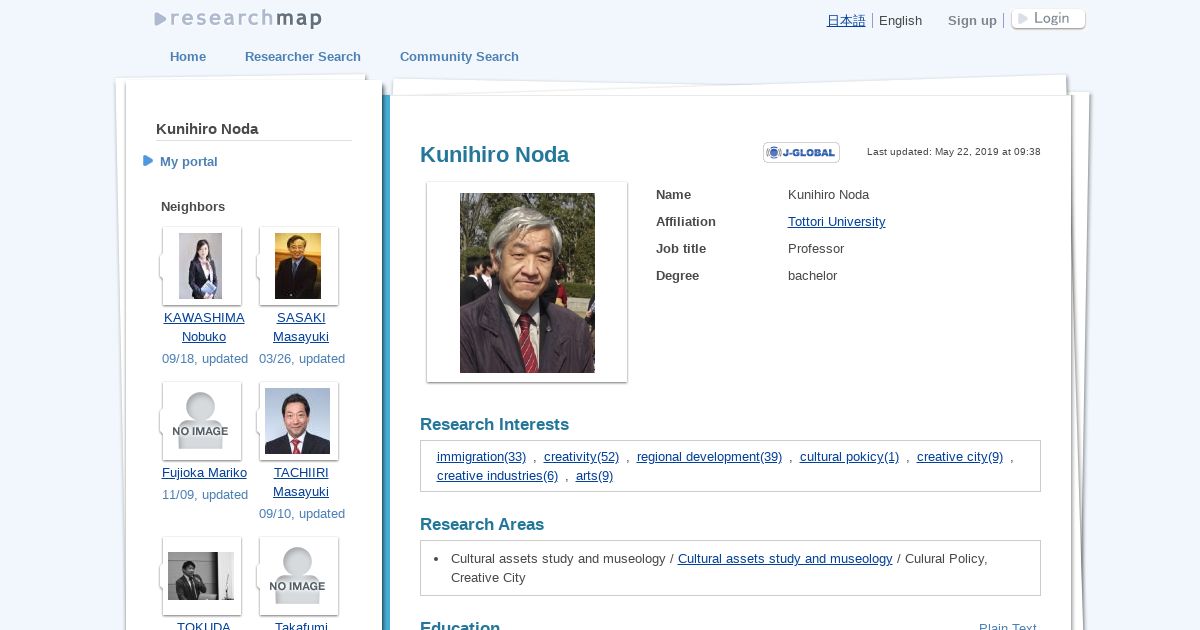Screen dimensions: 1200x630
Task: Open Takafumi's no-image avatar
Action: point(297,576)
